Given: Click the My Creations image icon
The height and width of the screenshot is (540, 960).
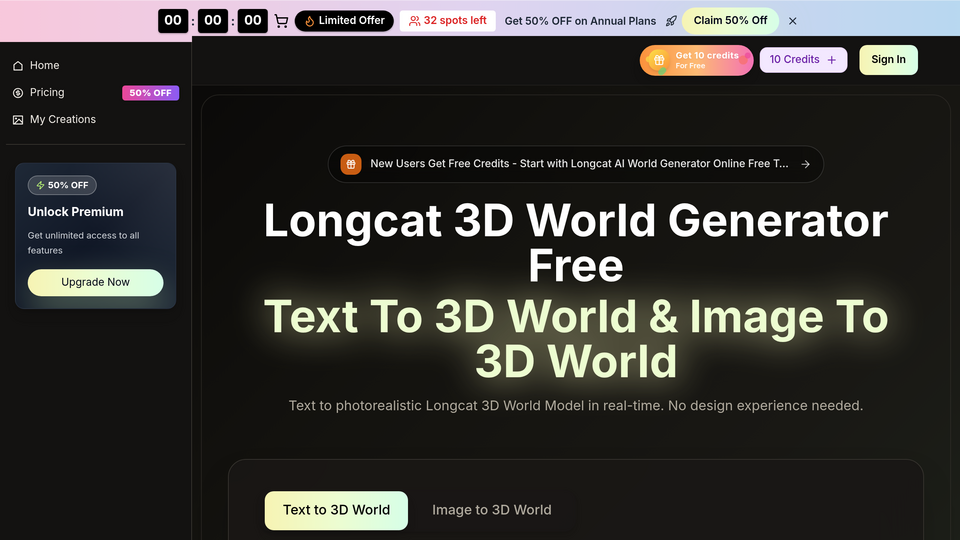Looking at the screenshot, I should (18, 120).
